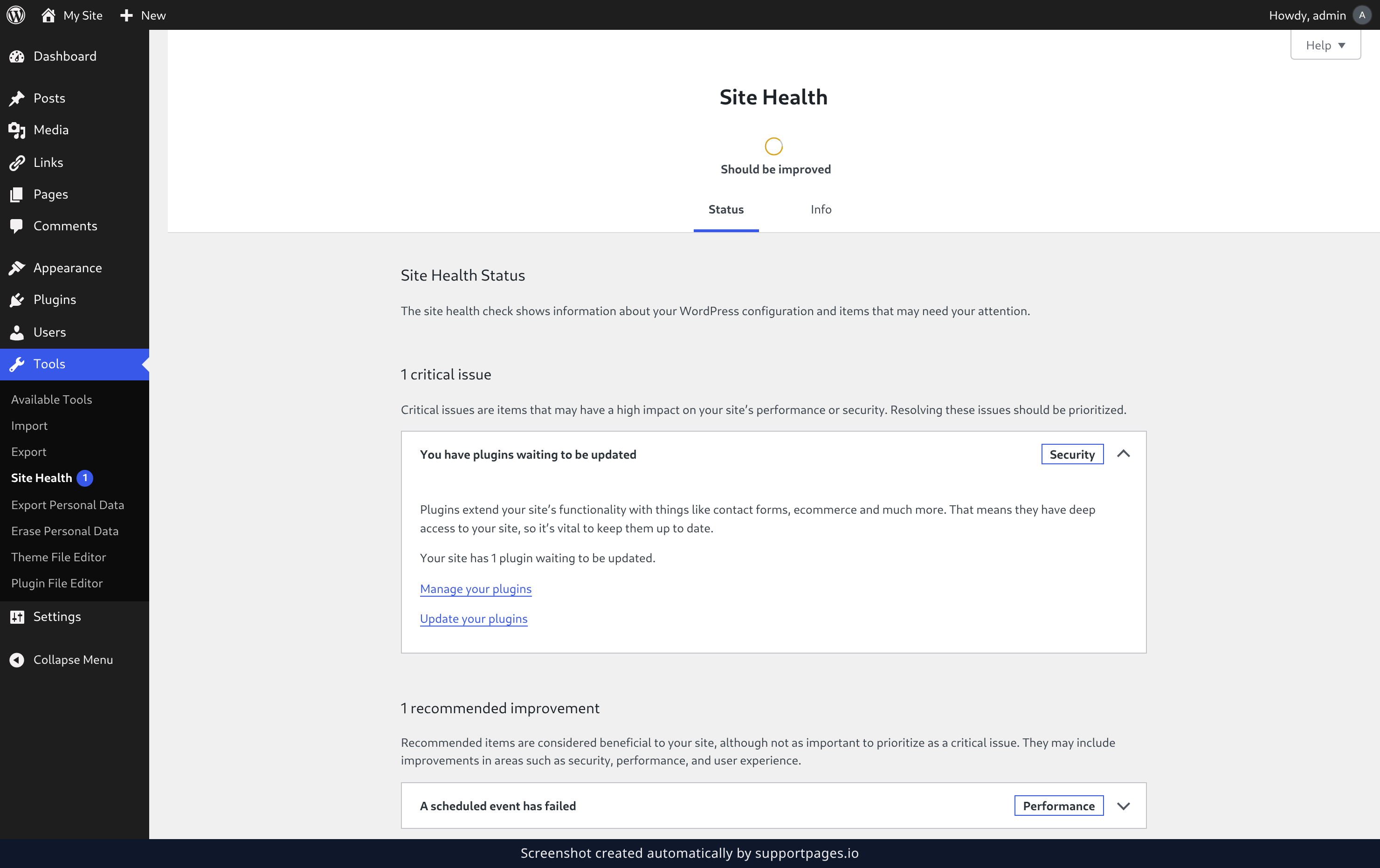Image resolution: width=1380 pixels, height=868 pixels.
Task: Toggle 'You have plugins waiting to be updated' heading
Action: point(528,455)
